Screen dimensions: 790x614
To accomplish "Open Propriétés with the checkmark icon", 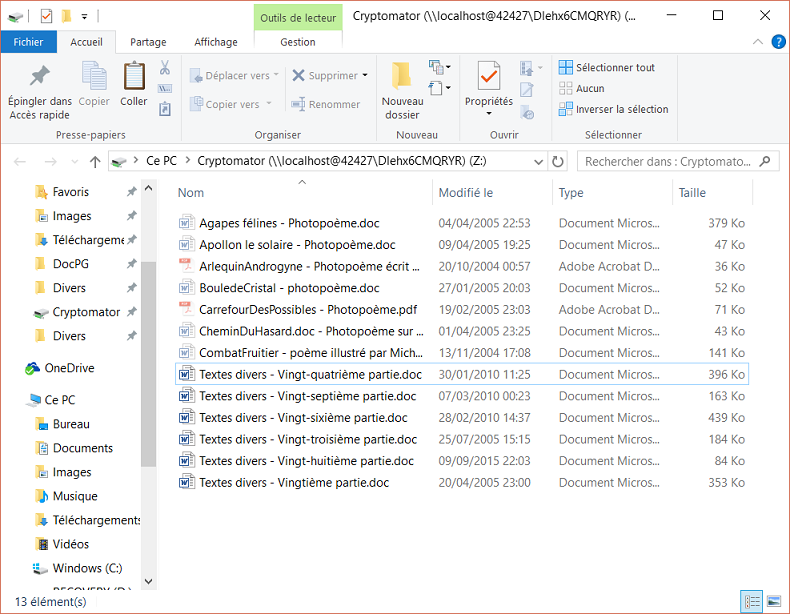I will 488,76.
